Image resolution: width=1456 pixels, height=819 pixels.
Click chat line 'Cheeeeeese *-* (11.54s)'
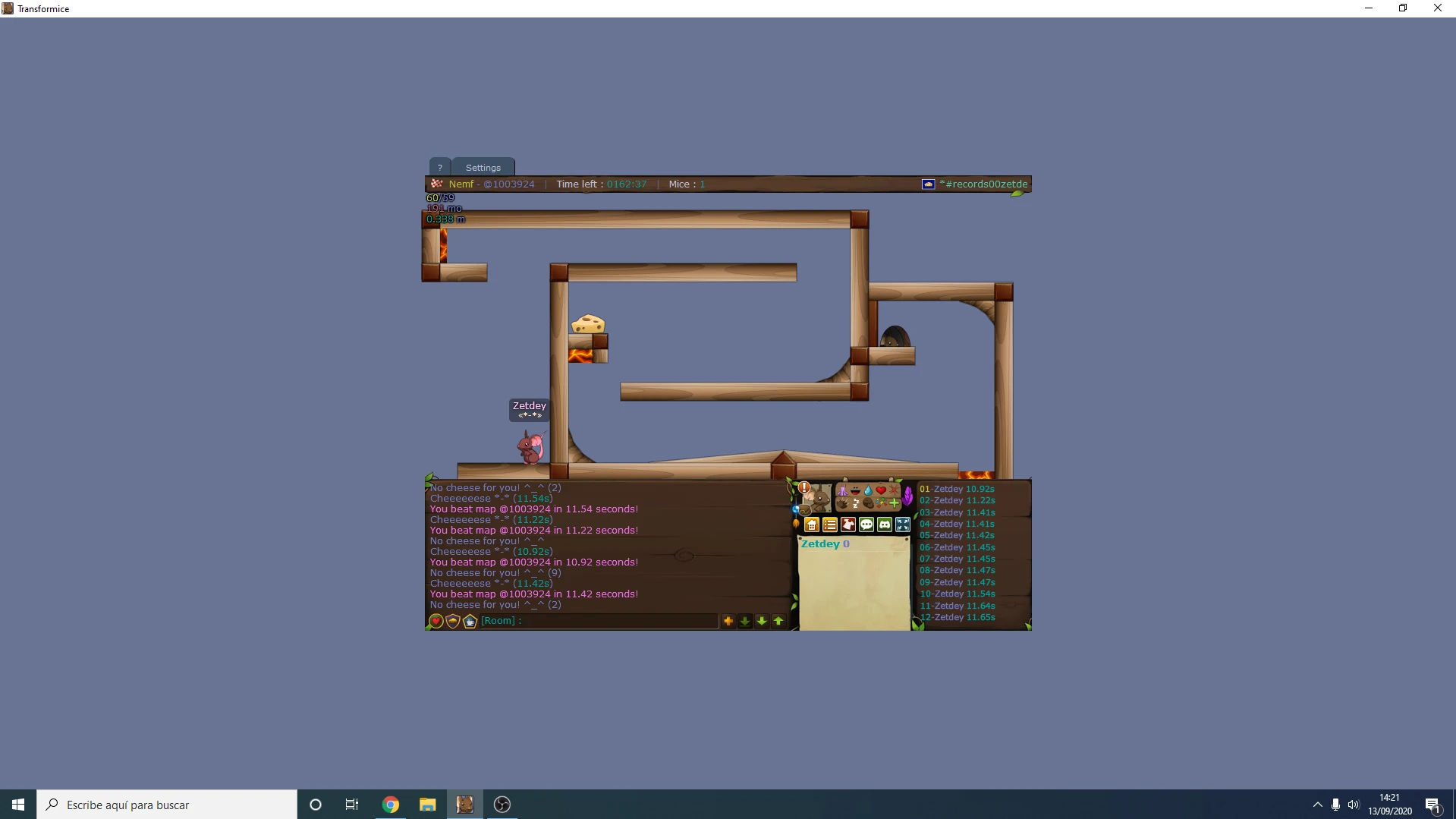pyautogui.click(x=492, y=499)
